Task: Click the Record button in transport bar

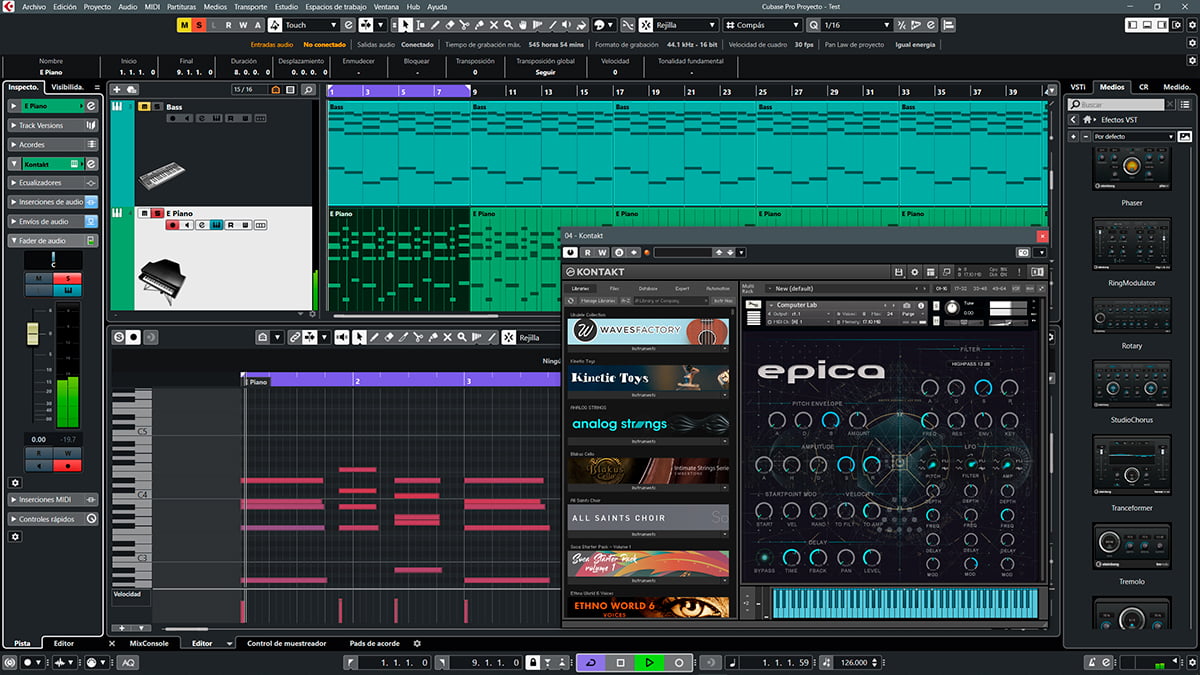Action: pyautogui.click(x=679, y=662)
